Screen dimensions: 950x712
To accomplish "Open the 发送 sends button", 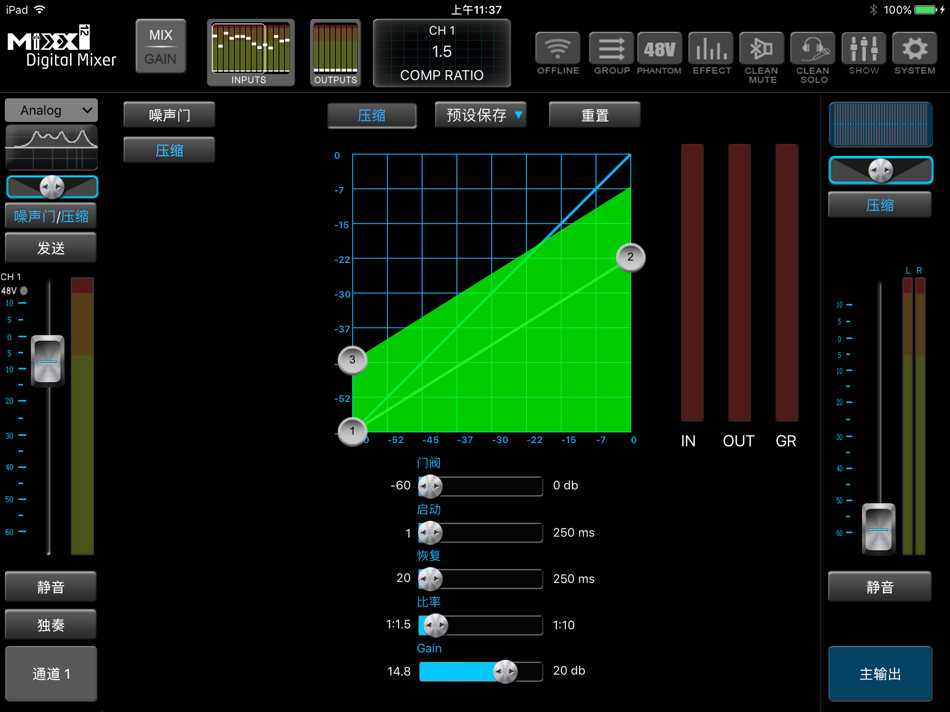I will [x=51, y=248].
